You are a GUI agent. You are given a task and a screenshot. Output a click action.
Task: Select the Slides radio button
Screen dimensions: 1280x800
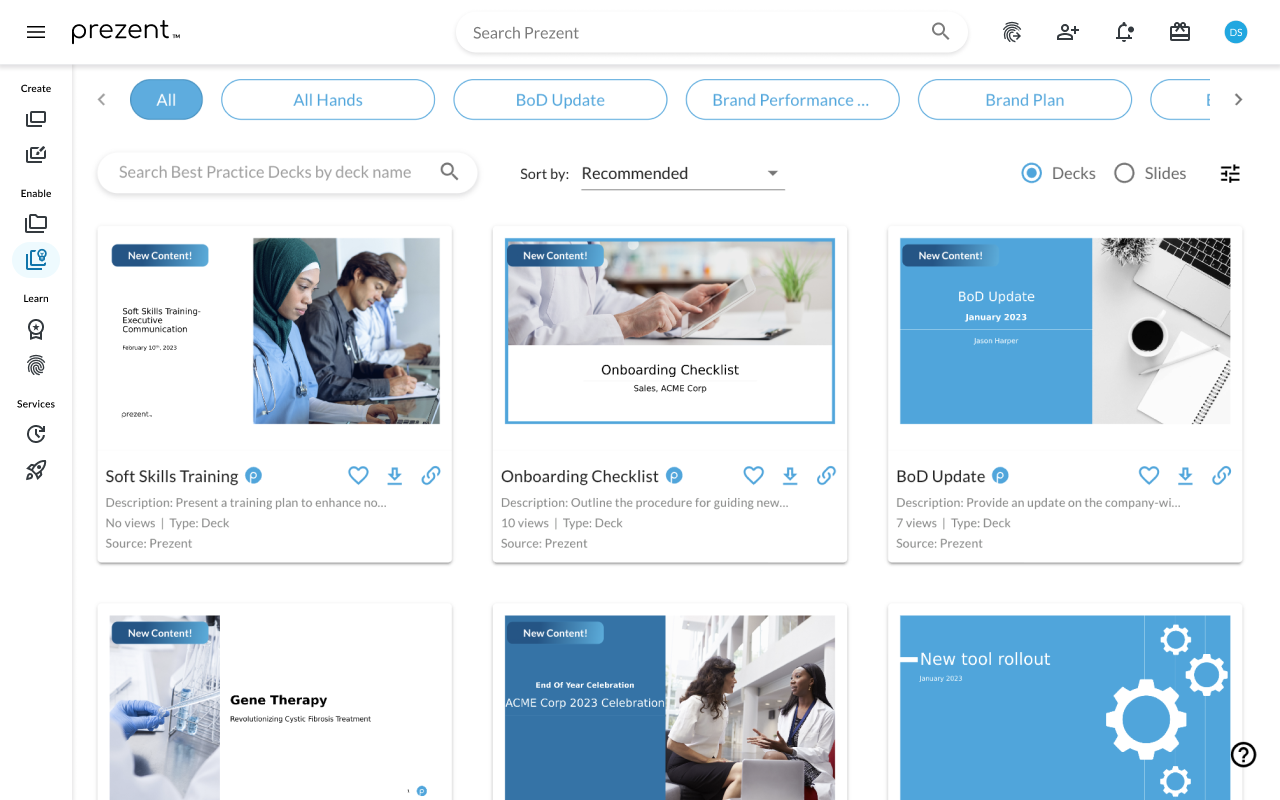pos(1124,173)
